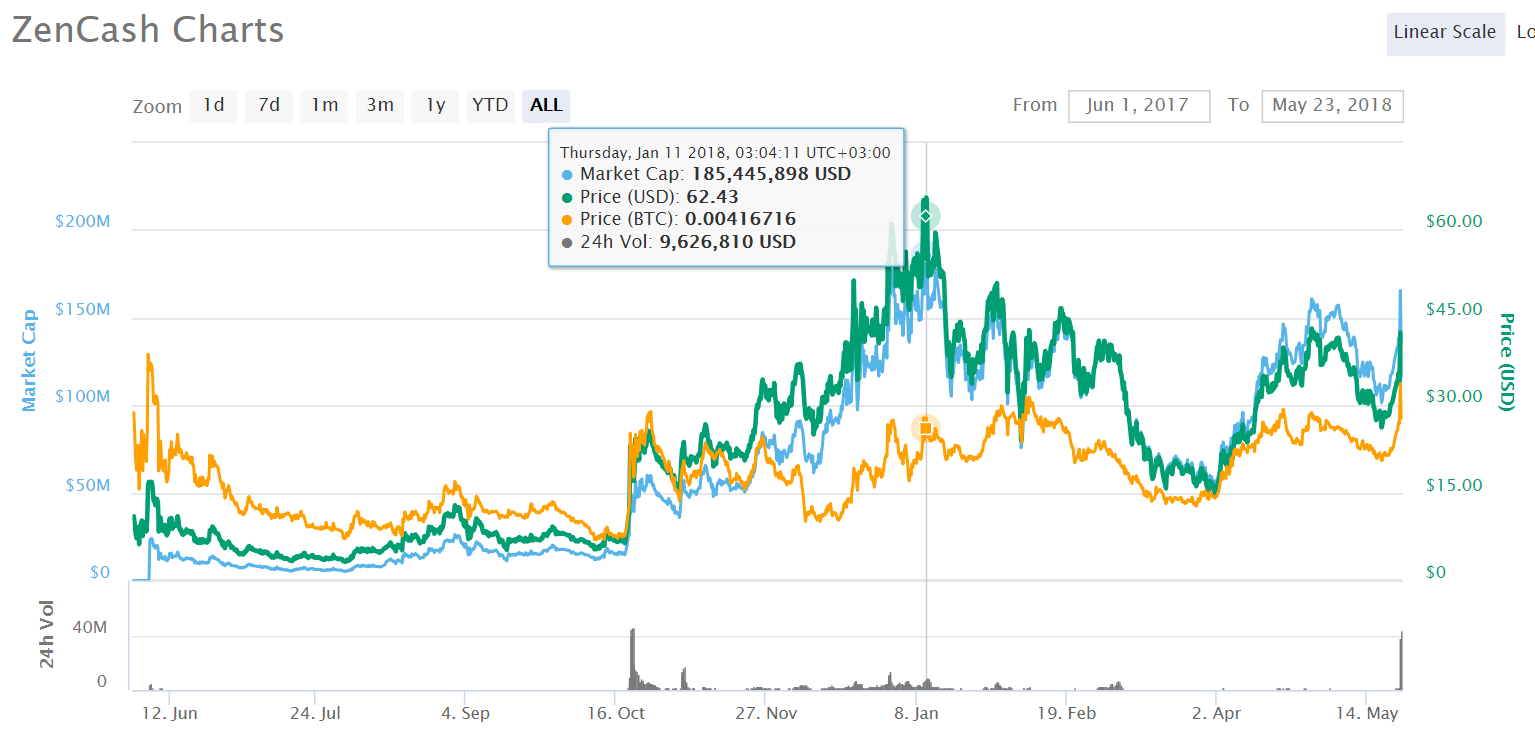Select the YTD zoom range
The image size is (1535, 740).
[490, 105]
